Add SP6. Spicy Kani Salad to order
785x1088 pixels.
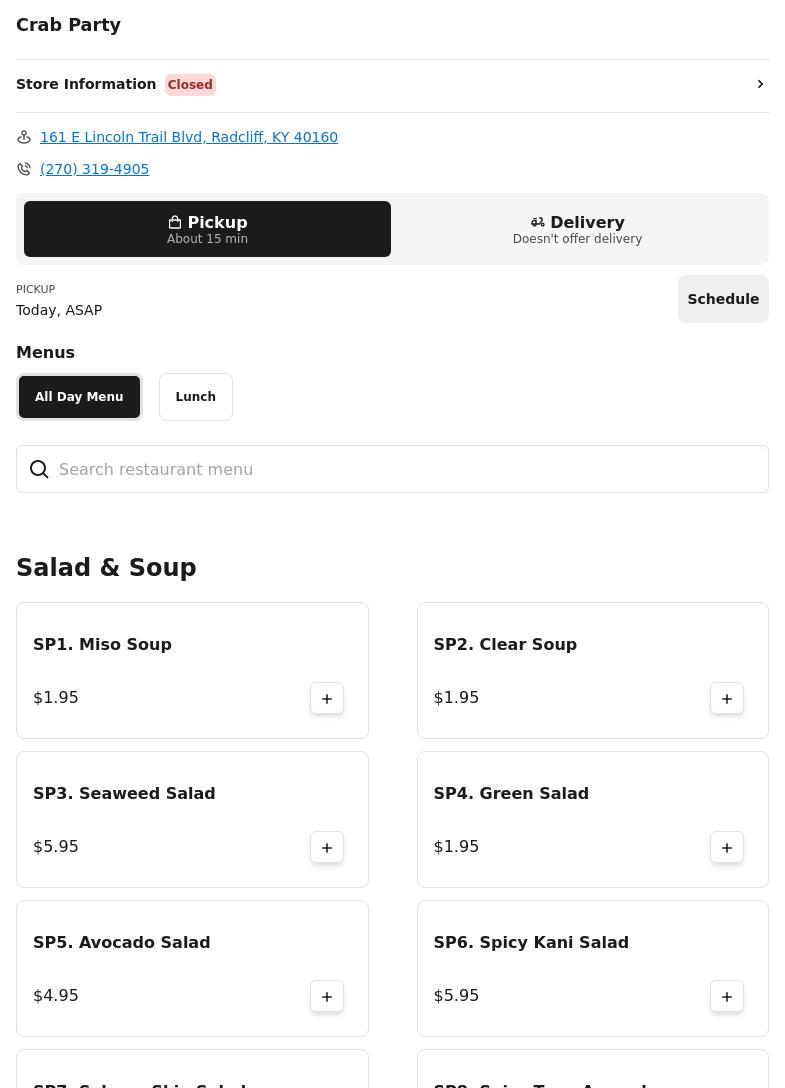727,996
